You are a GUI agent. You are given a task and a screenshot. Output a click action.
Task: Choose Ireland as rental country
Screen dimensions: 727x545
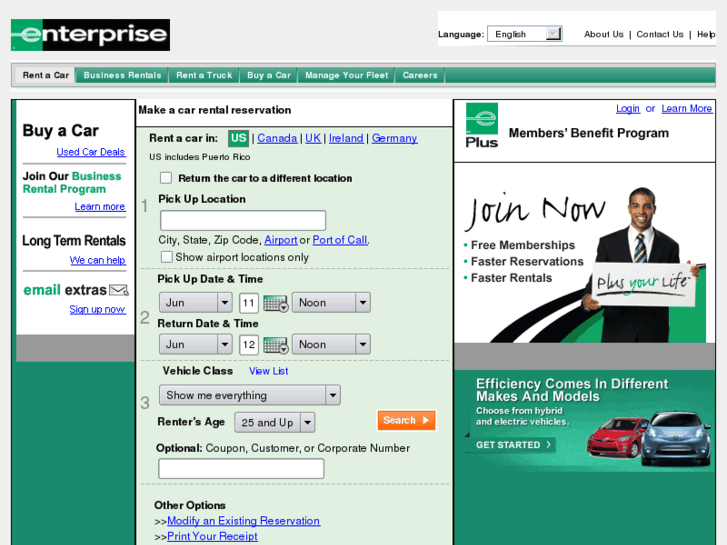point(346,138)
